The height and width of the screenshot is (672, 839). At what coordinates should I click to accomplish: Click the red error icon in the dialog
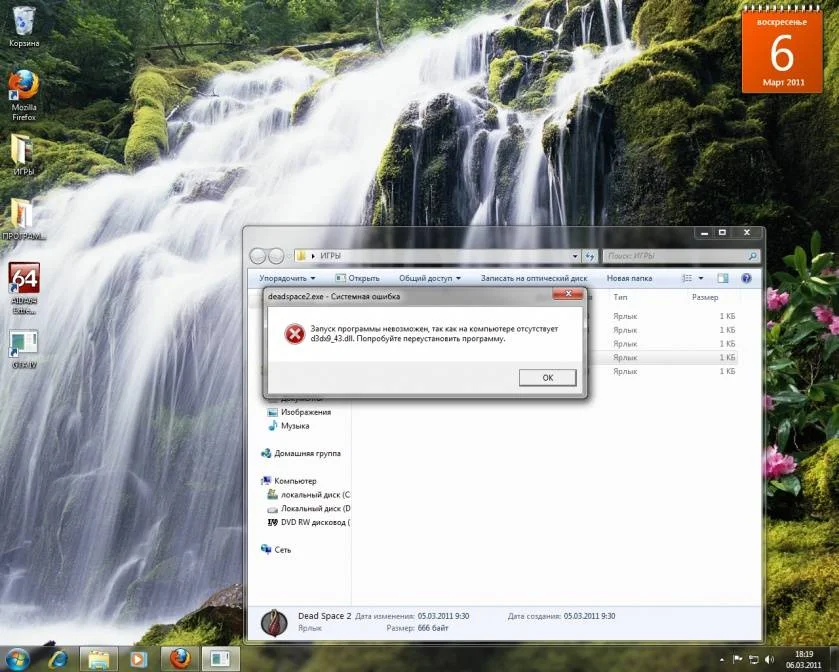(x=294, y=334)
